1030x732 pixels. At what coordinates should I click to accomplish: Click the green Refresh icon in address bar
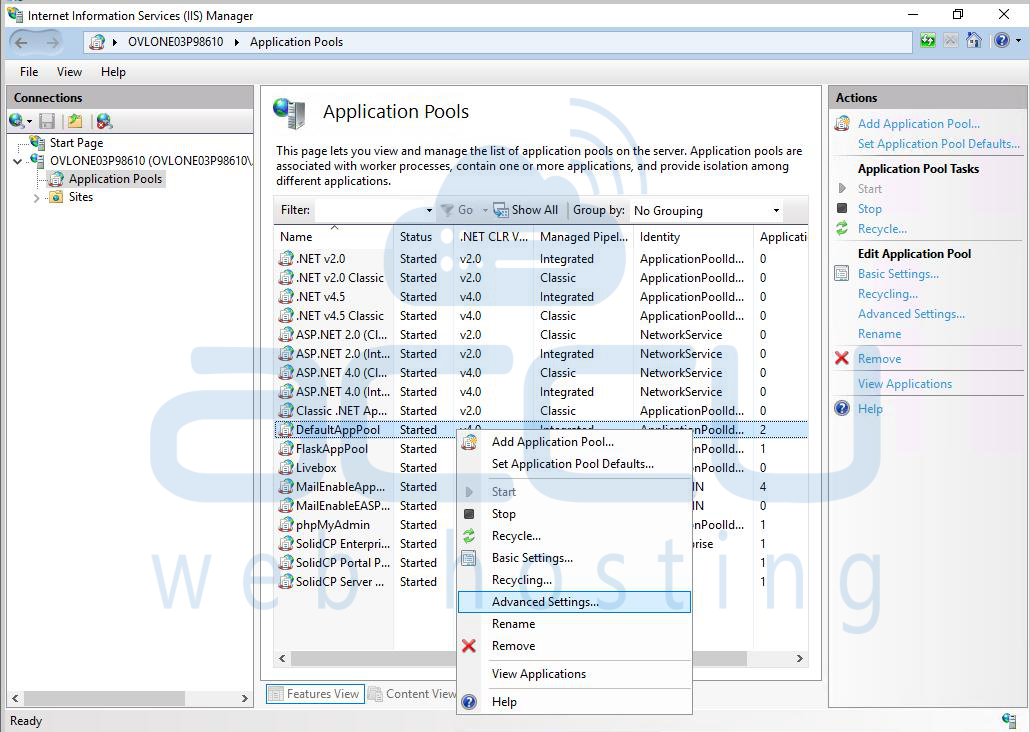[927, 41]
